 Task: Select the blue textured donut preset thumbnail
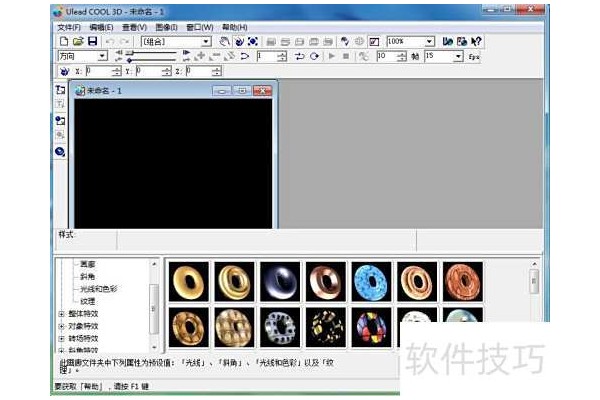pos(371,282)
